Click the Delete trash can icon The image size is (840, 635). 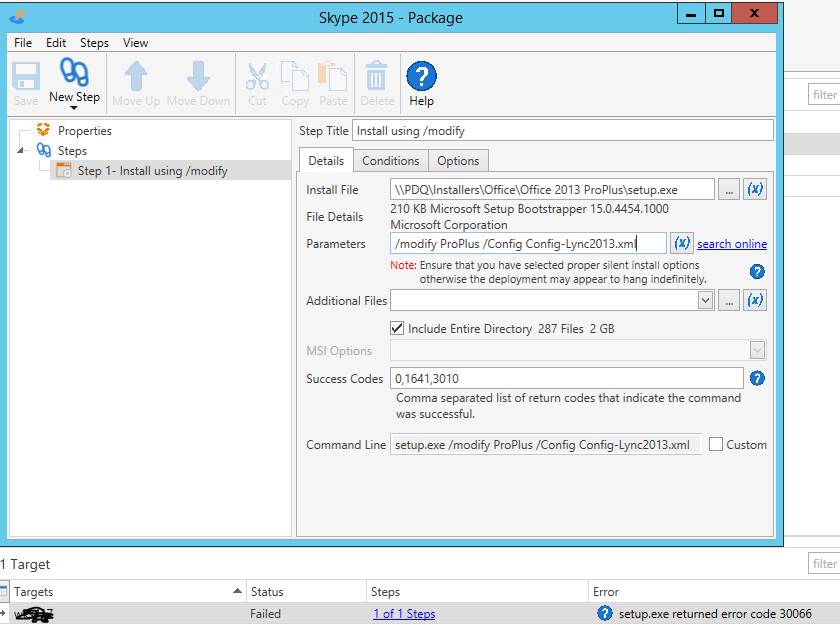(376, 77)
